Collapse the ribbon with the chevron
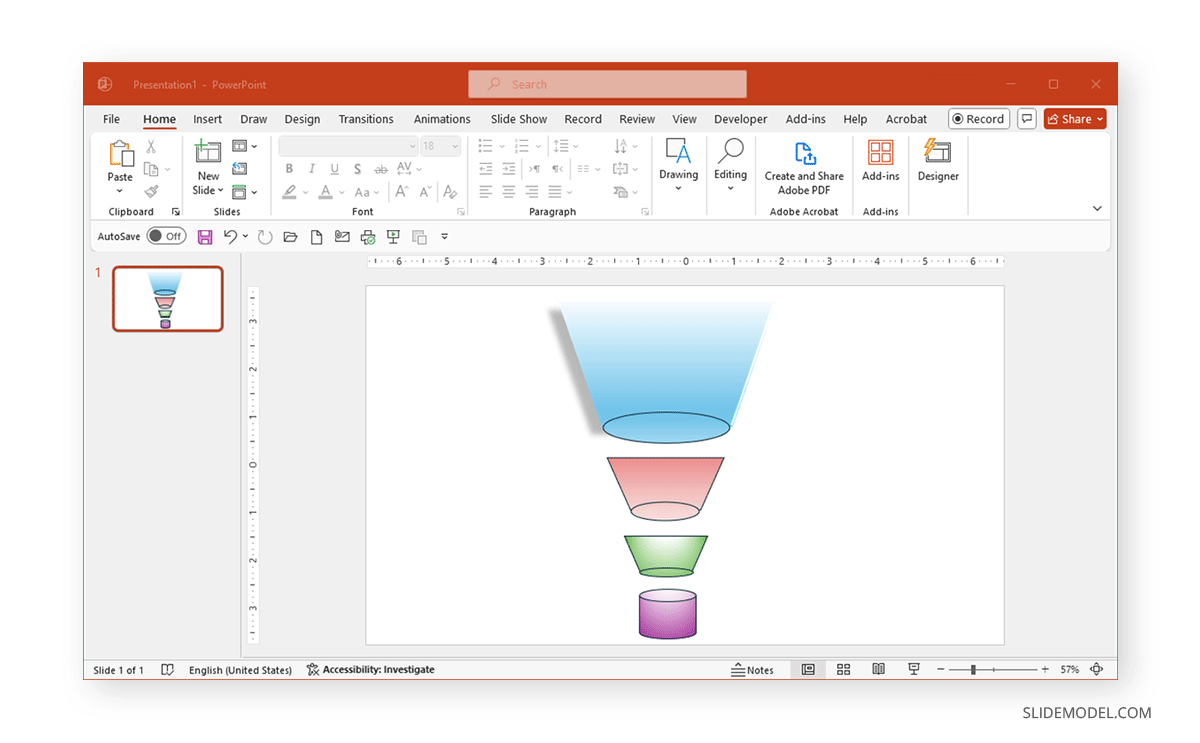Image resolution: width=1200 pixels, height=743 pixels. point(1097,209)
